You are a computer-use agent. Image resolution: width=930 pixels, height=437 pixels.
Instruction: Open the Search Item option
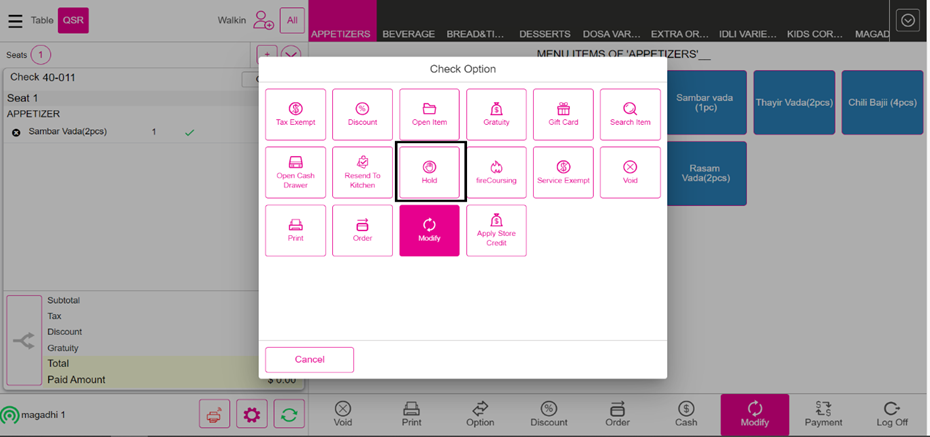pyautogui.click(x=630, y=115)
